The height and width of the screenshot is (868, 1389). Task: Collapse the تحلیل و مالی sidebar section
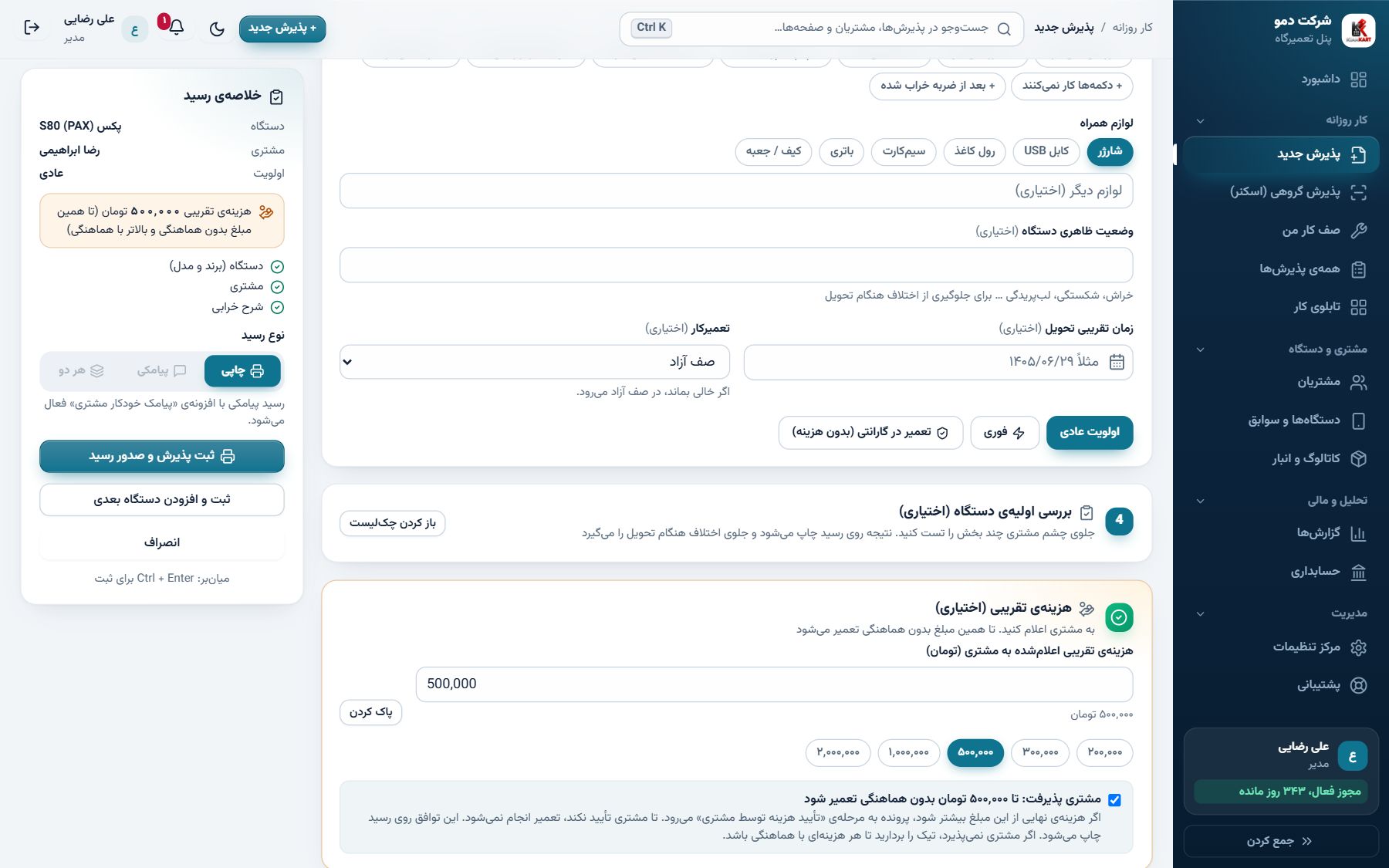click(x=1200, y=501)
